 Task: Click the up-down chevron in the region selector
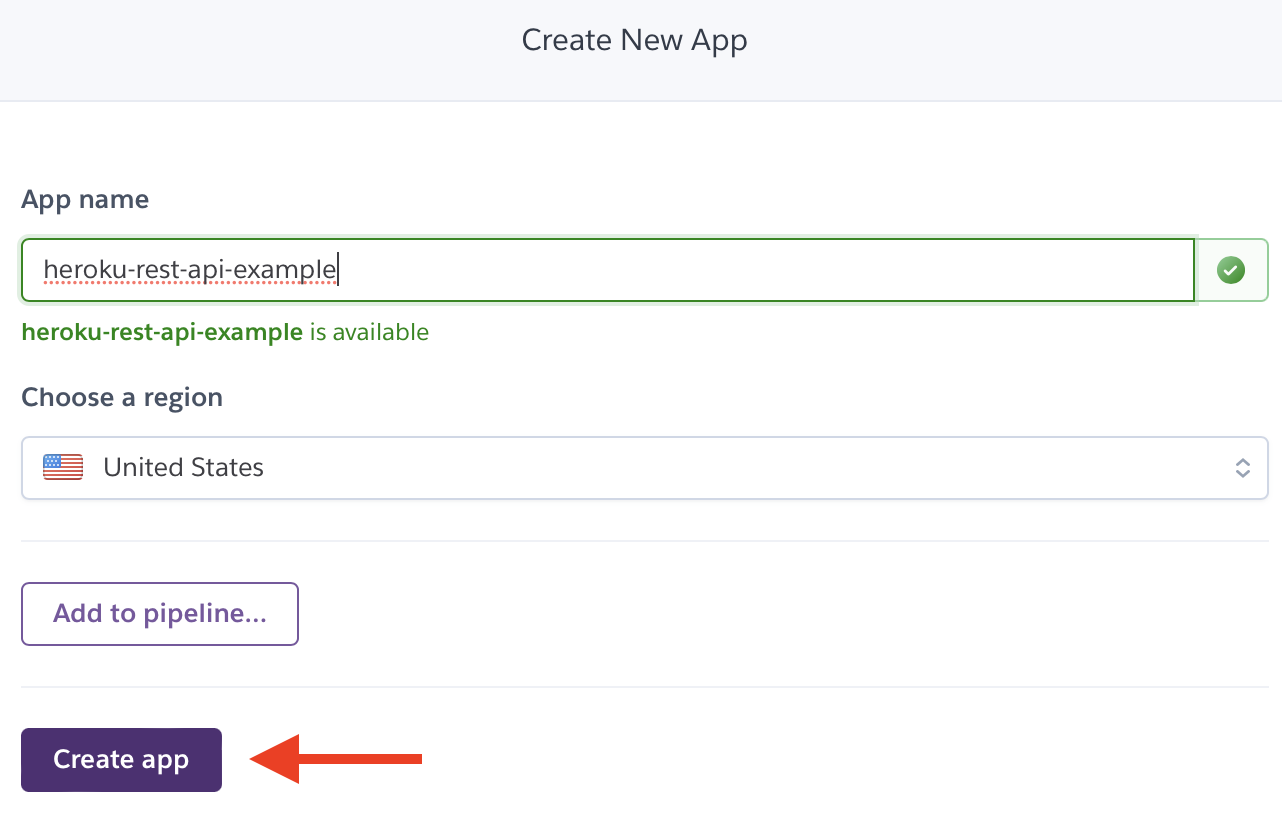[x=1242, y=468]
